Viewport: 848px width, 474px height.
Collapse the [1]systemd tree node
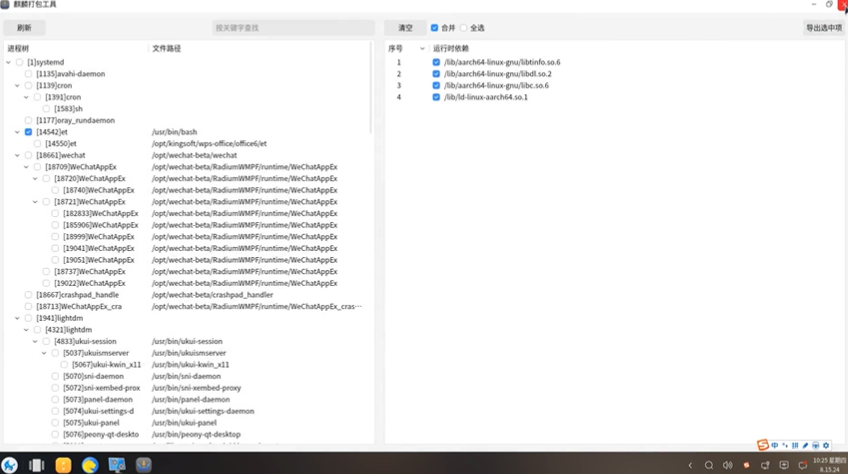pos(8,62)
